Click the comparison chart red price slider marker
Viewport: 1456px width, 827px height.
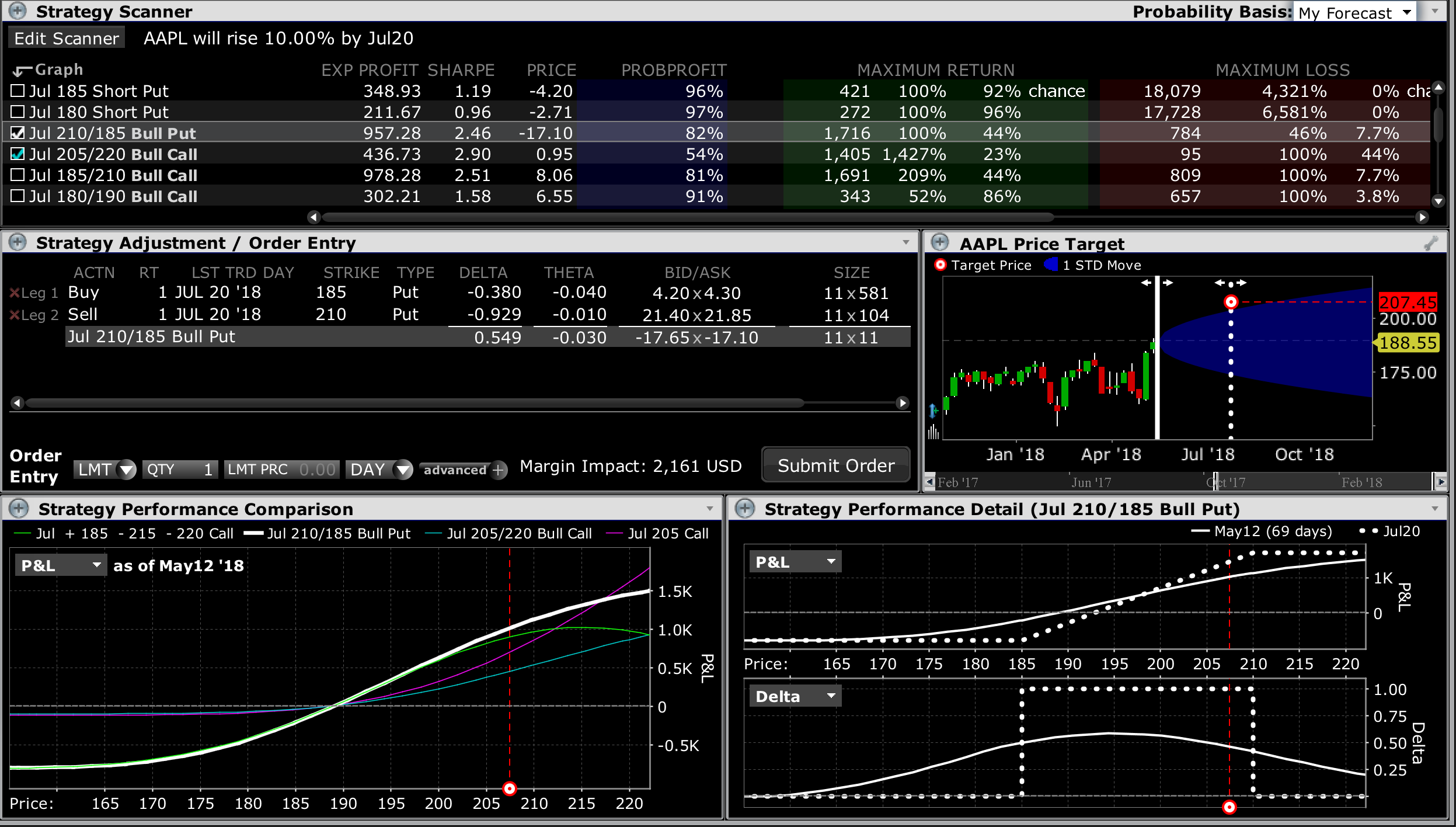coord(510,789)
